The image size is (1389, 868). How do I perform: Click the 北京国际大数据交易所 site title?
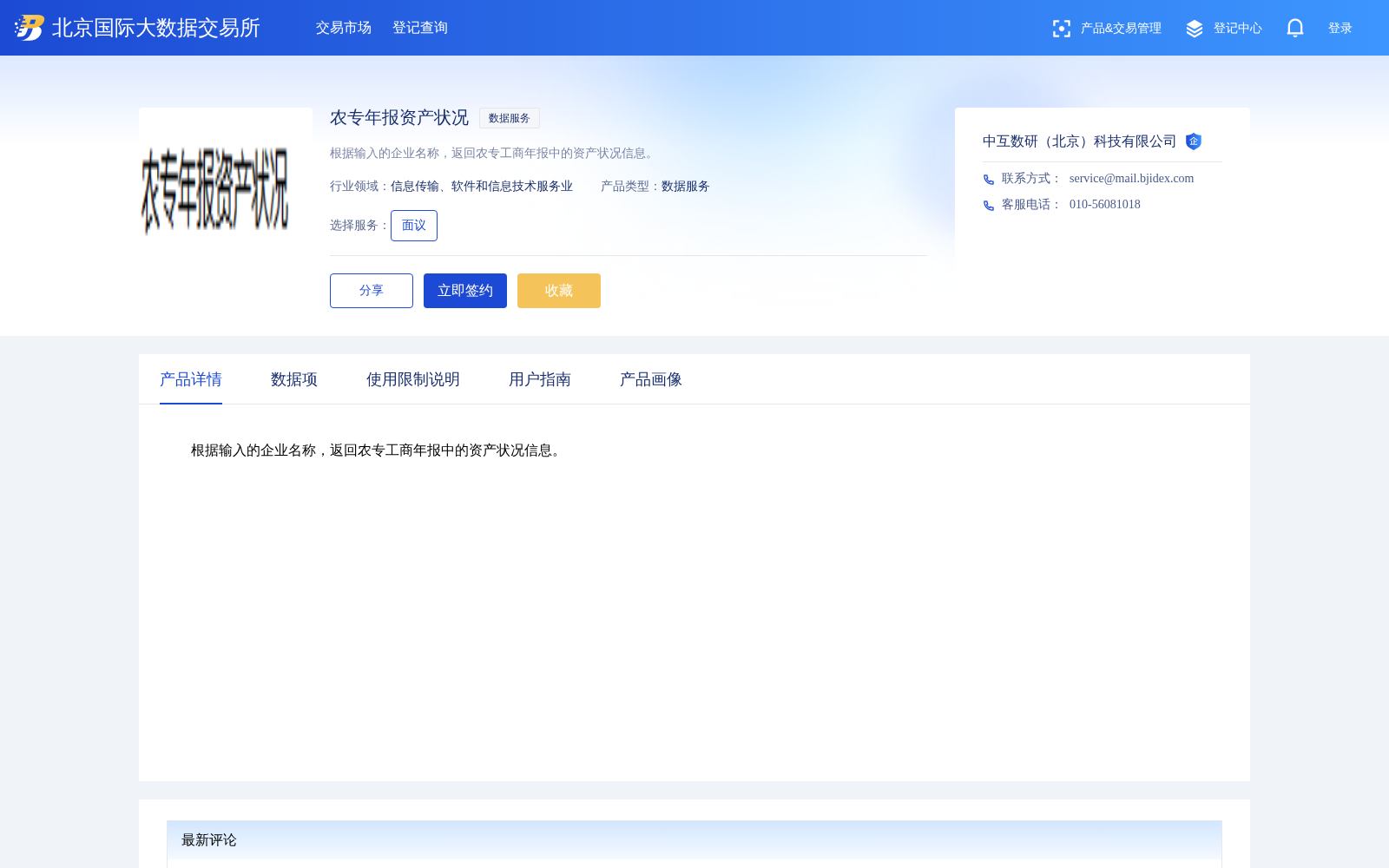(x=156, y=28)
